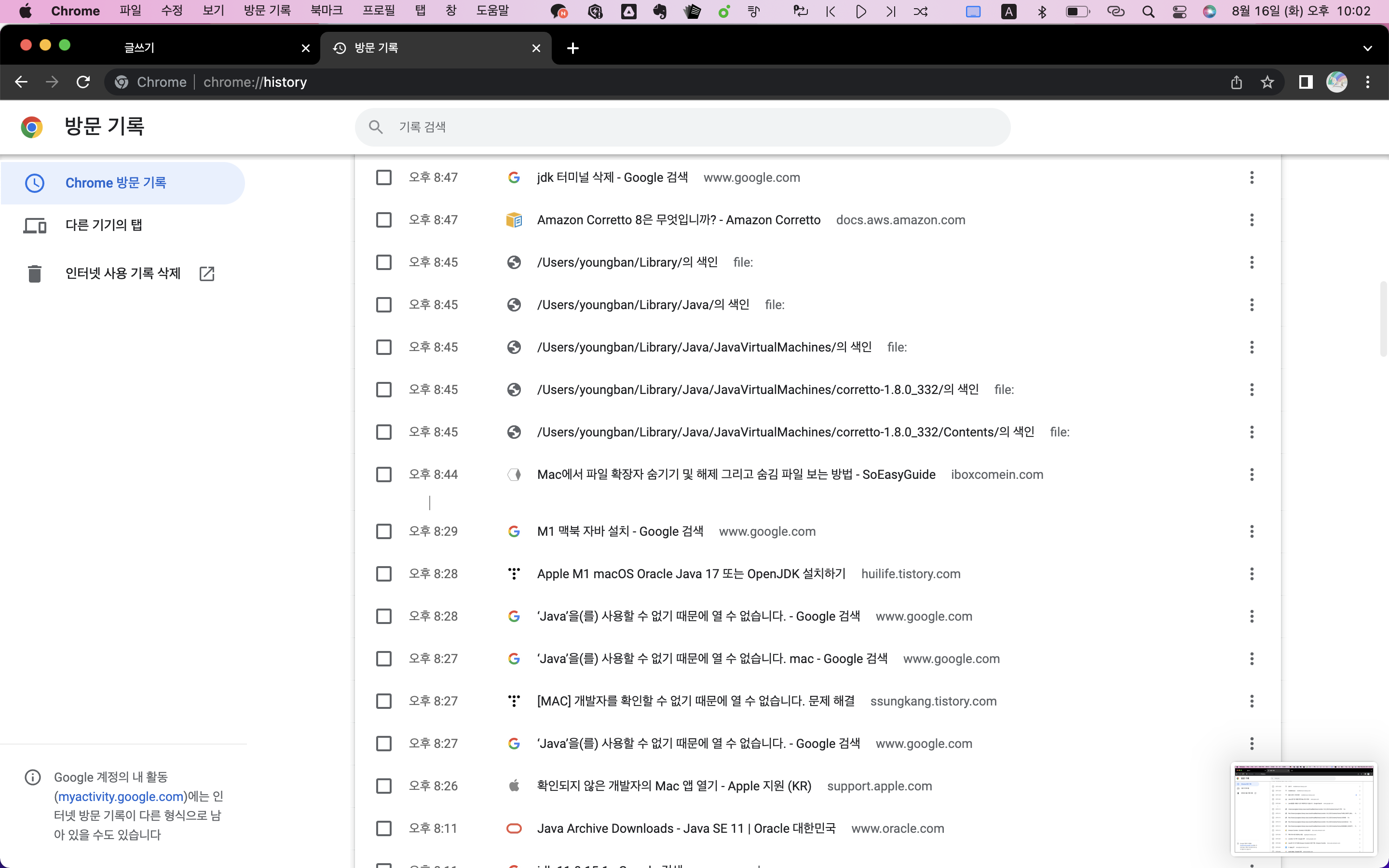Open more actions menu for SoEasyGuide entry
The height and width of the screenshot is (868, 1389).
coord(1252,475)
